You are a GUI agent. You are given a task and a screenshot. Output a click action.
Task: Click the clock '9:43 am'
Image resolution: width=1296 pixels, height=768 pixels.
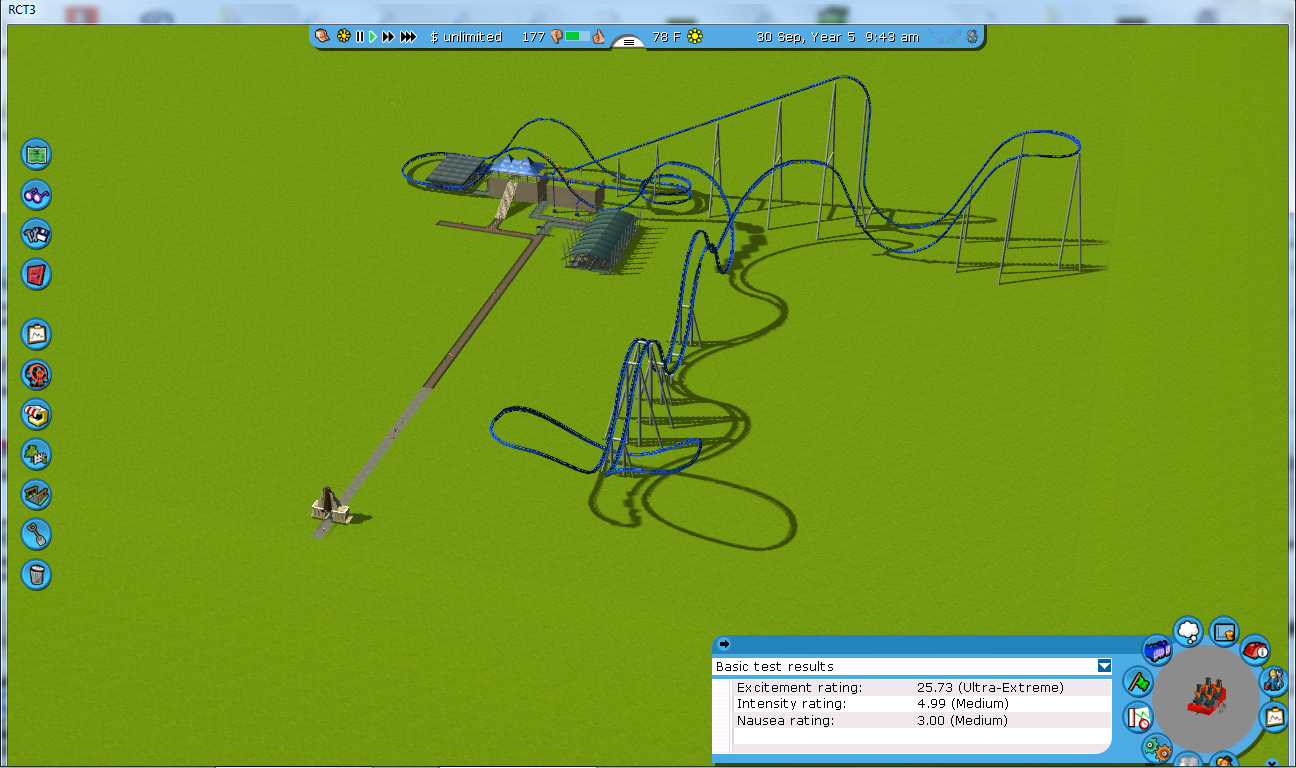point(891,37)
